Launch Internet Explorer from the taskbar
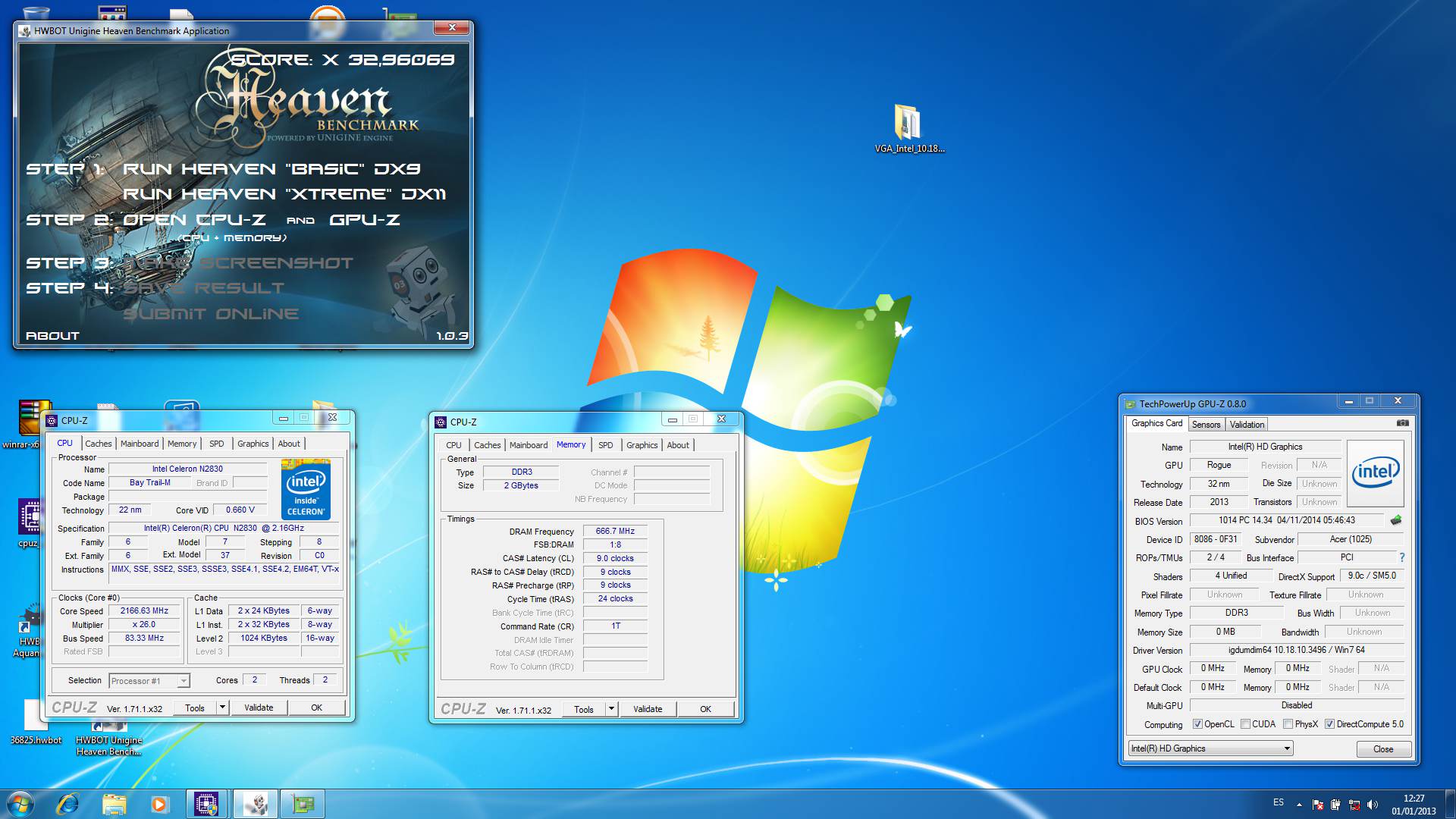Screen dimensions: 1456x819 tap(68, 804)
